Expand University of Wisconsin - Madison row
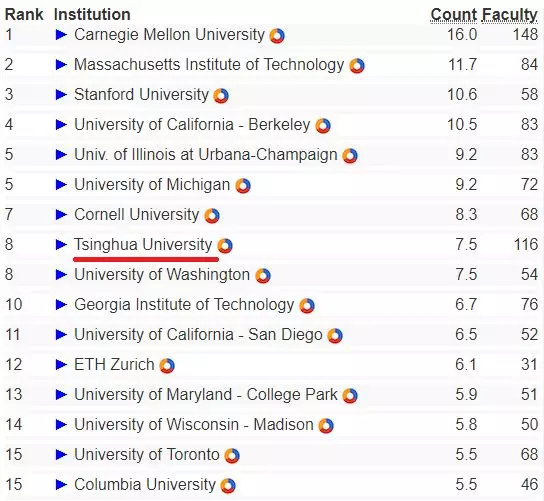 pyautogui.click(x=61, y=424)
